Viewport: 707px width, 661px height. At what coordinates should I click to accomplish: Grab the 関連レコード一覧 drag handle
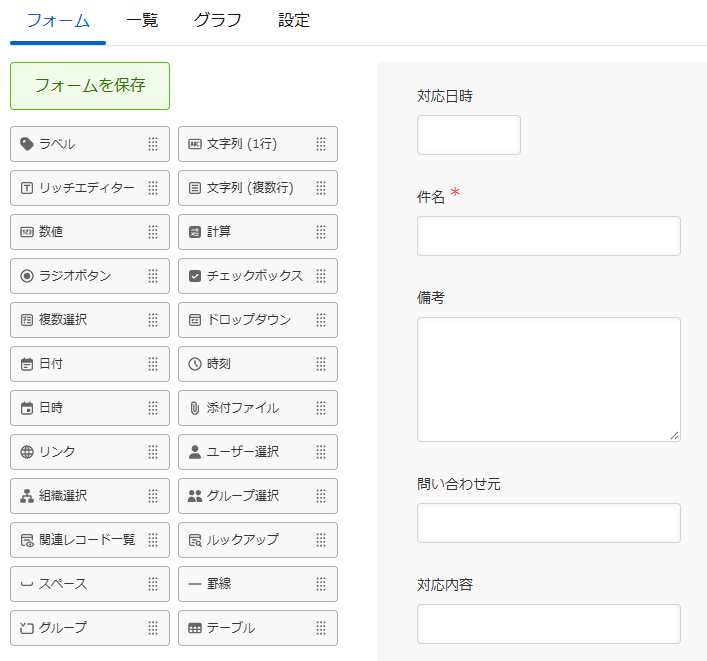pos(153,540)
